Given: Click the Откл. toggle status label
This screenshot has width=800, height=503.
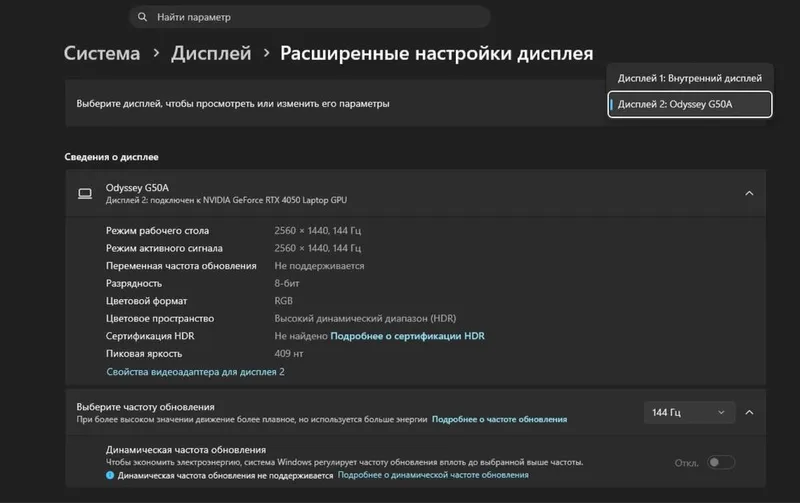Looking at the screenshot, I should tap(687, 463).
